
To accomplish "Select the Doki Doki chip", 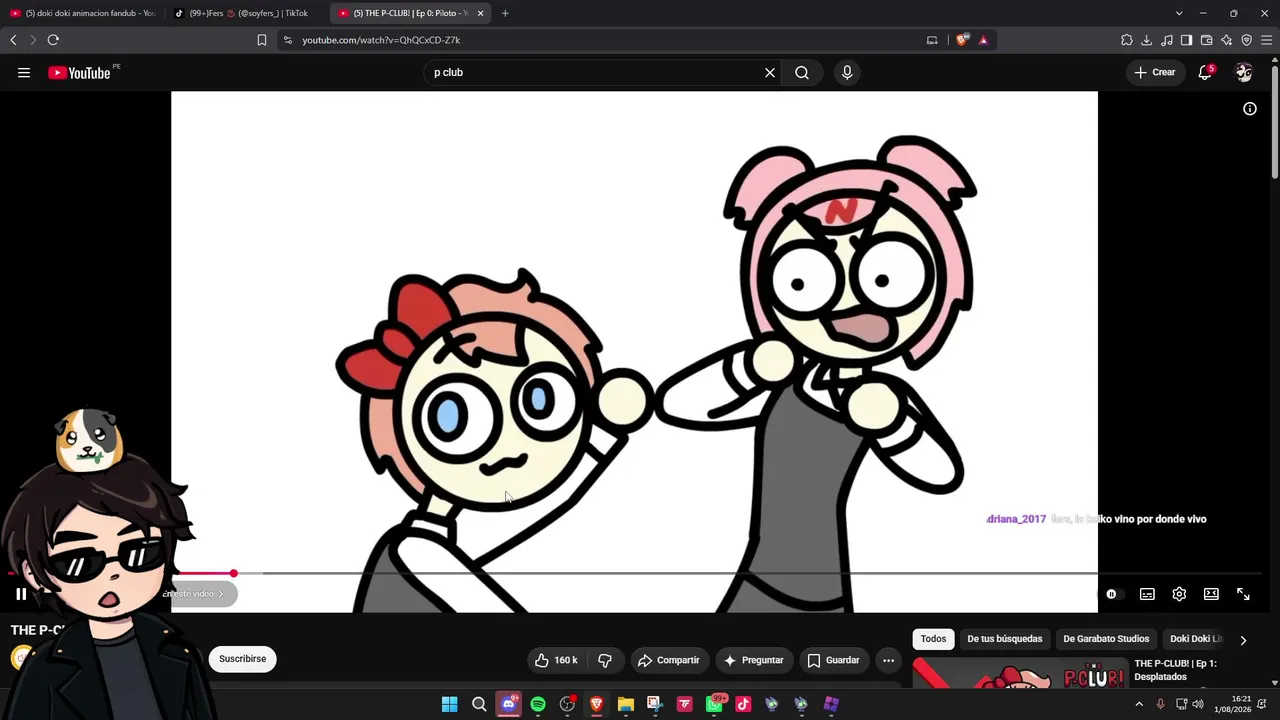I will coord(1196,639).
